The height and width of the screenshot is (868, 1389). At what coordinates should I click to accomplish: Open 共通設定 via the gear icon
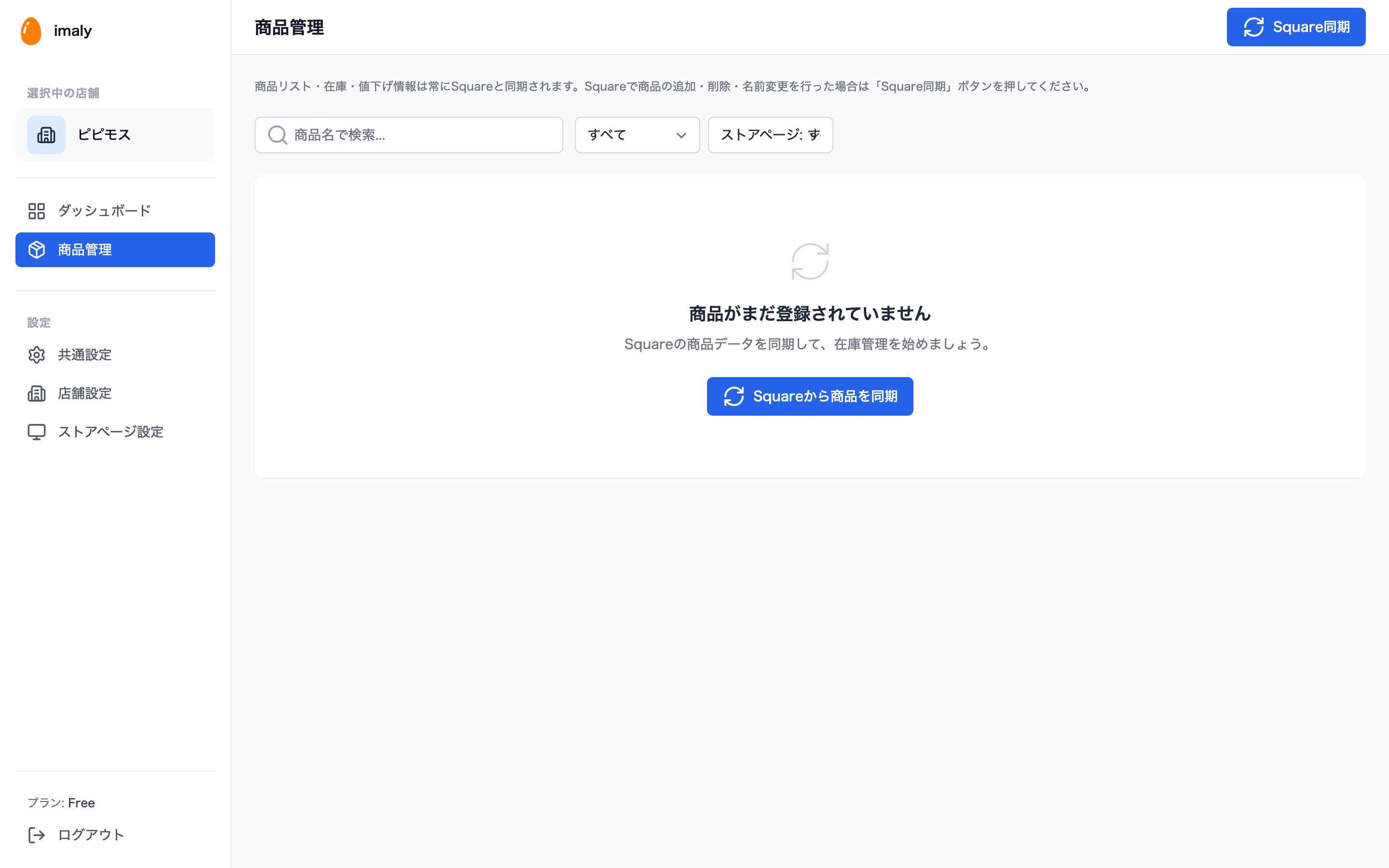(36, 355)
